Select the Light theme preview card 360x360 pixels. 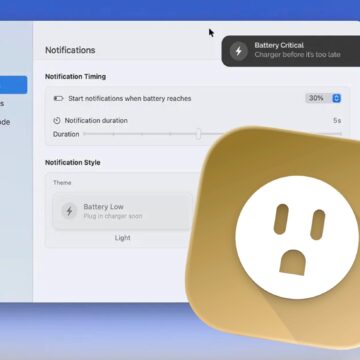[123, 212]
